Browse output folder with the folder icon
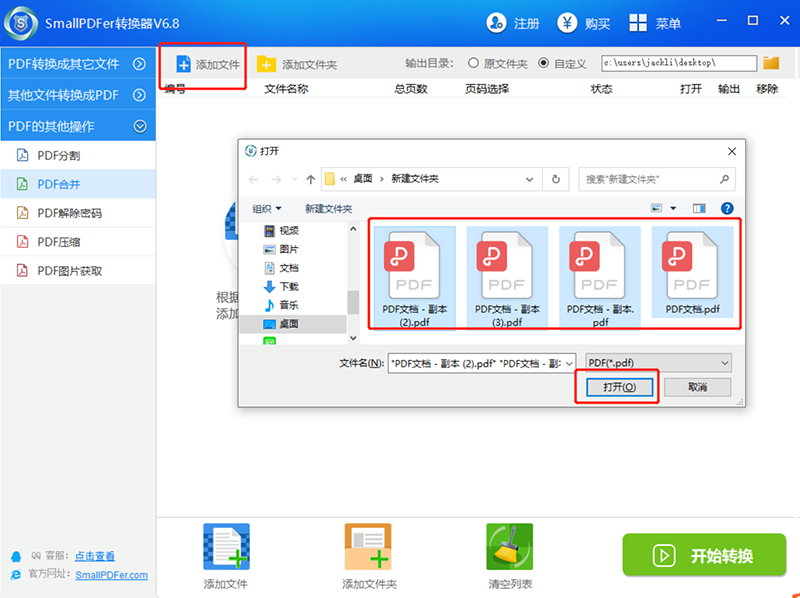Image resolution: width=800 pixels, height=598 pixels. click(771, 63)
